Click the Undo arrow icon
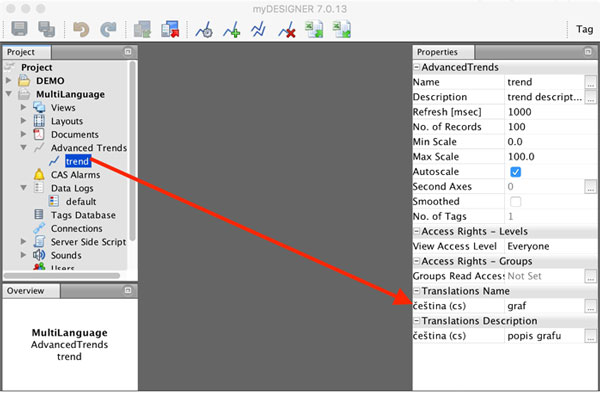Image resolution: width=600 pixels, height=393 pixels. point(81,29)
